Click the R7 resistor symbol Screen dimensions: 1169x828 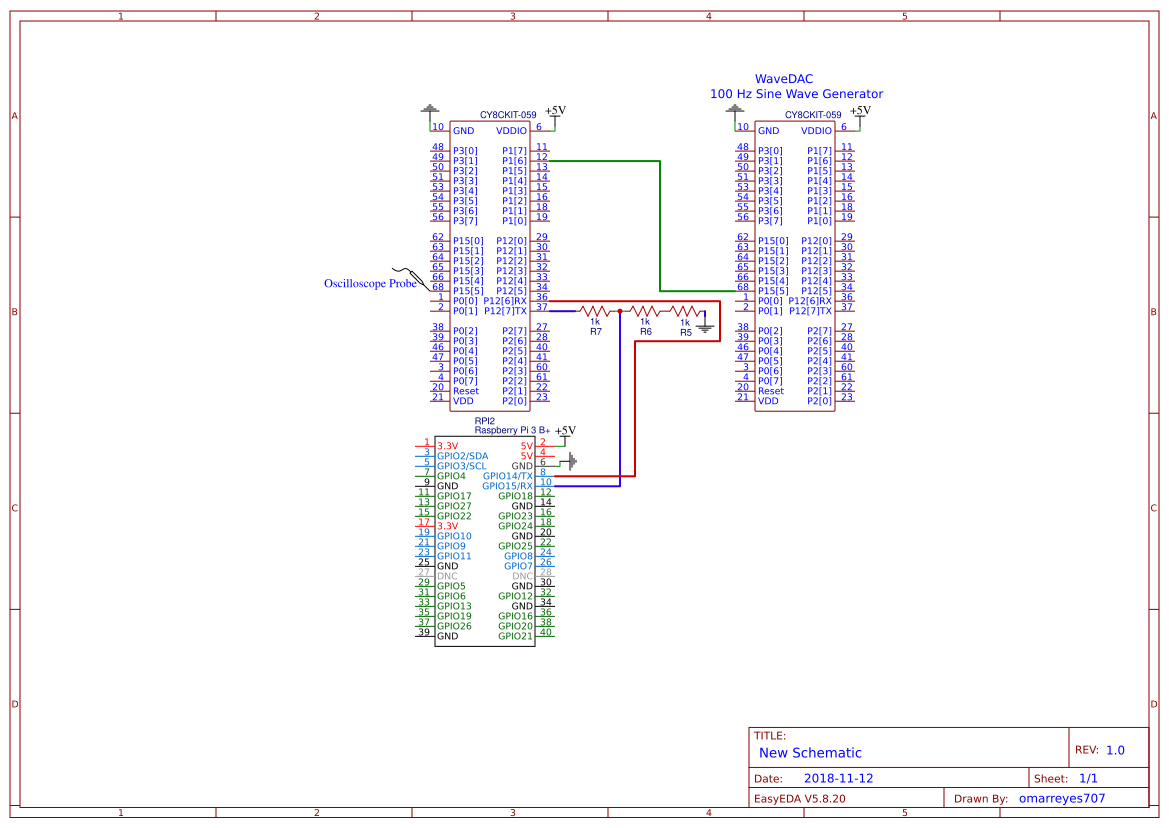click(x=595, y=311)
